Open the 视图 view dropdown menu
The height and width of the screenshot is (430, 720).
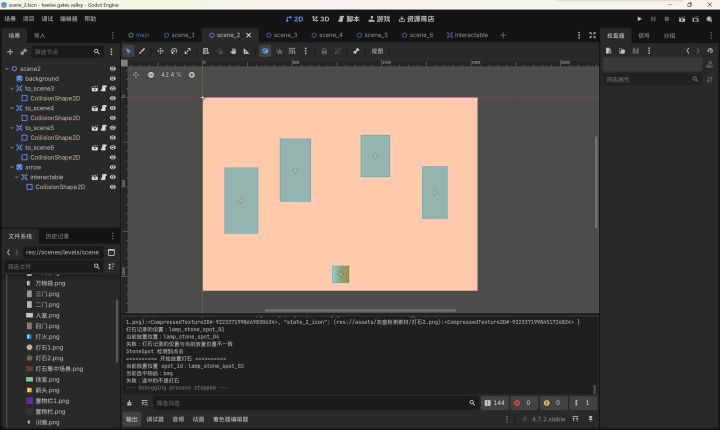coord(377,51)
